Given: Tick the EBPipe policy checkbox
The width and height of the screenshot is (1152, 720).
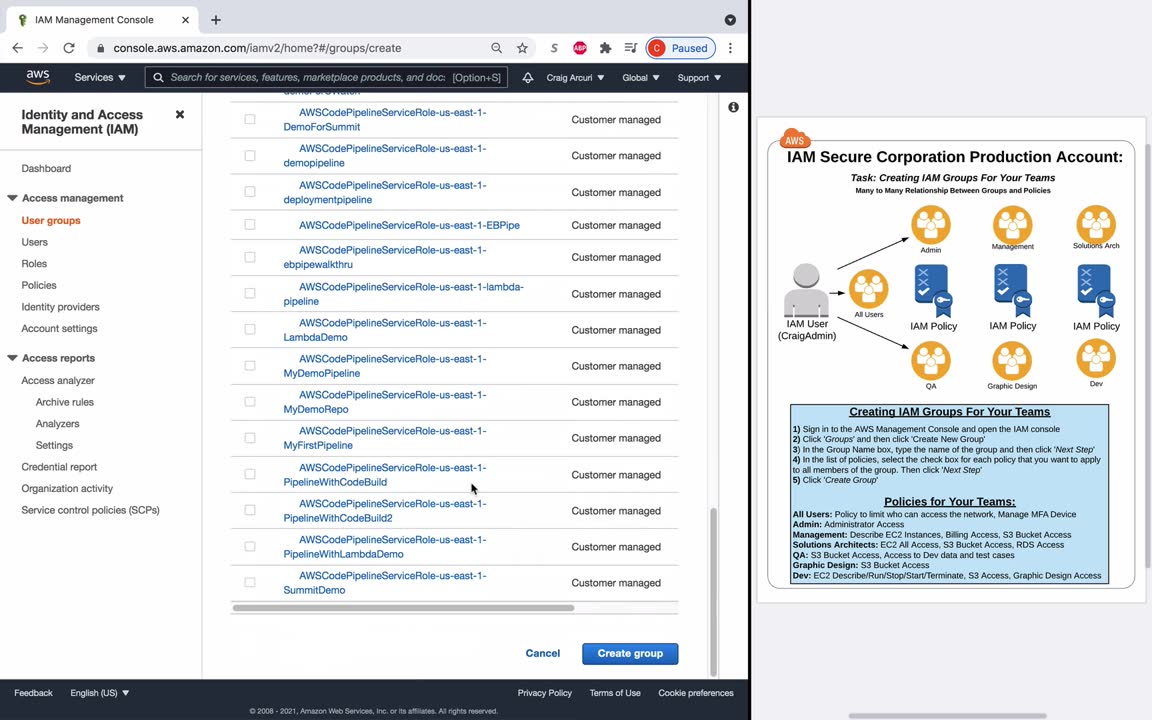Looking at the screenshot, I should pos(250,225).
